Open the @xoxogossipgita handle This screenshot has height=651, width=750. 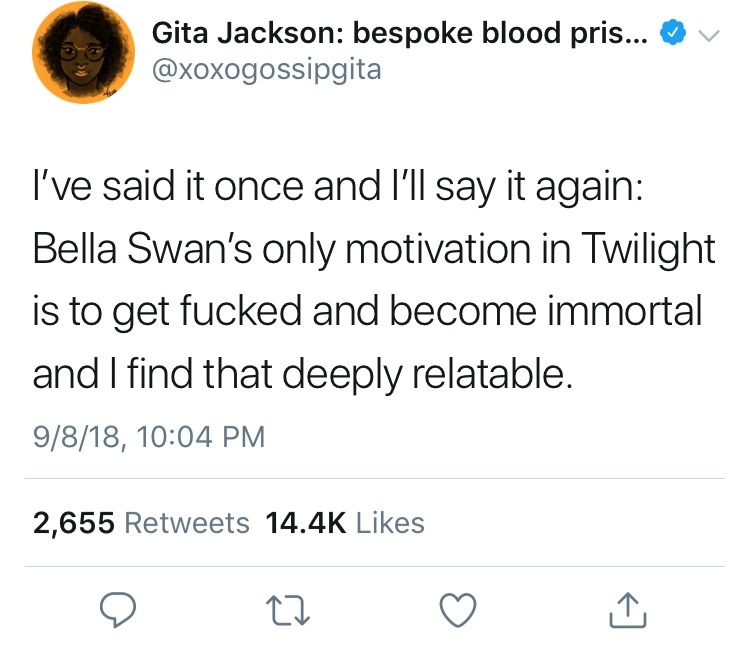point(266,71)
